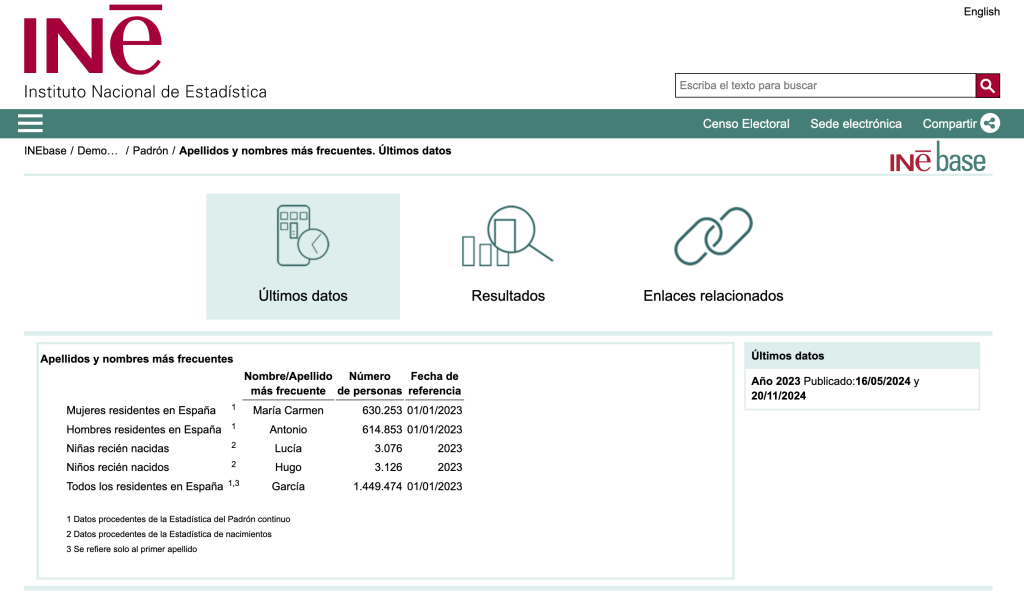Select the Últimos datos tab label
The width and height of the screenshot is (1024, 597).
303,296
